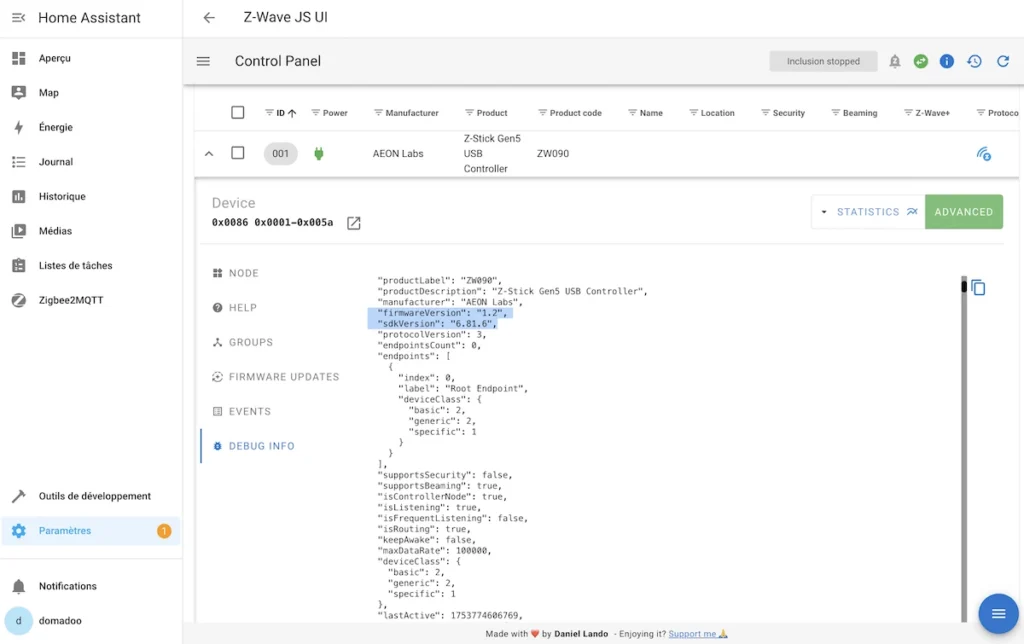The image size is (1024, 644).
Task: Filter the Power column
Action: click(x=315, y=113)
